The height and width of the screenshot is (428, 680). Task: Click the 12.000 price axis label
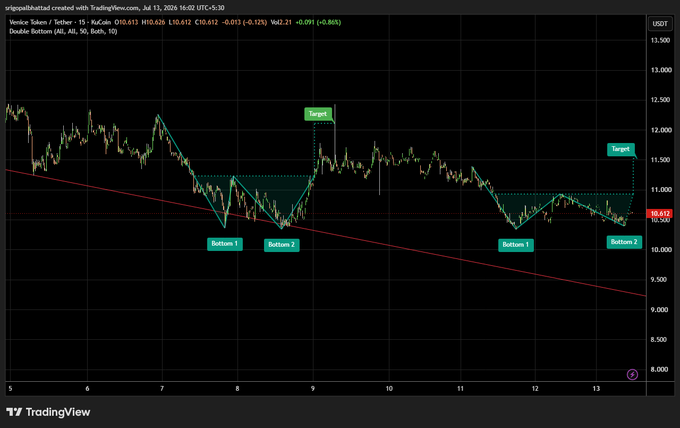pyautogui.click(x=660, y=130)
